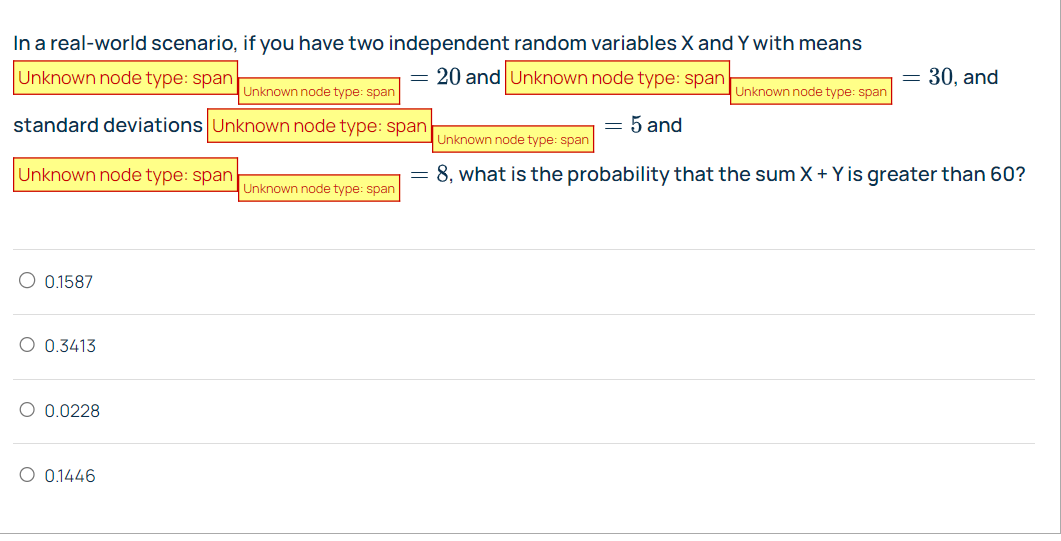The image size is (1061, 541).
Task: Pick the 0.0228 radio button
Action: pyautogui.click(x=27, y=411)
